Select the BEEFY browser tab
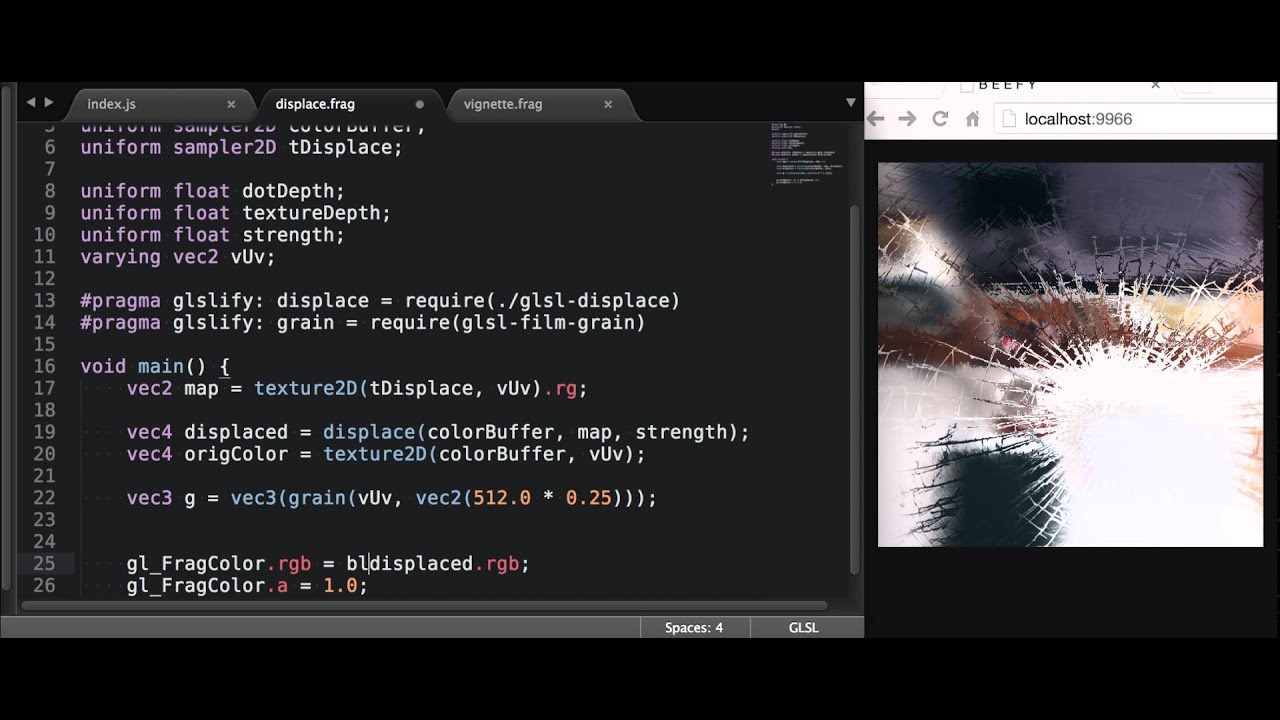This screenshot has width=1280, height=720. click(x=1060, y=87)
